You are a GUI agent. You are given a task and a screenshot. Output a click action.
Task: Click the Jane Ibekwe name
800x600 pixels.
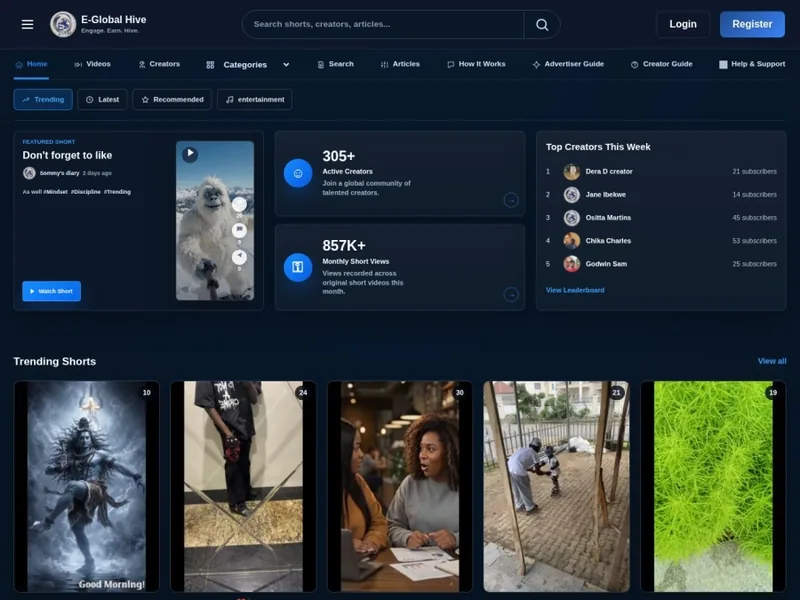click(606, 194)
